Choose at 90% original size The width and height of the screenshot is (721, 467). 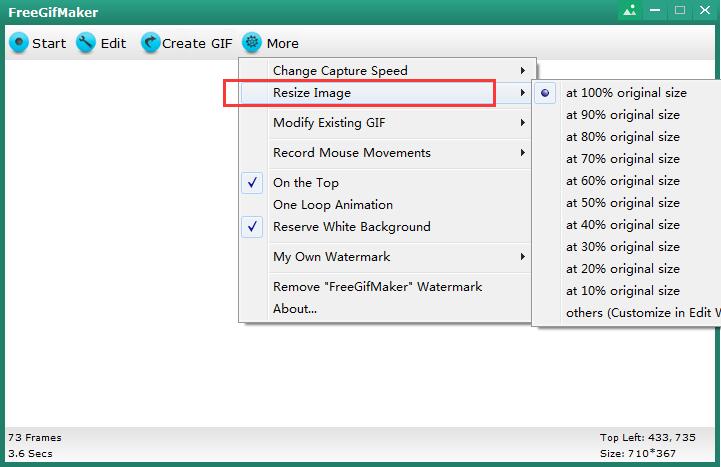tap(623, 115)
